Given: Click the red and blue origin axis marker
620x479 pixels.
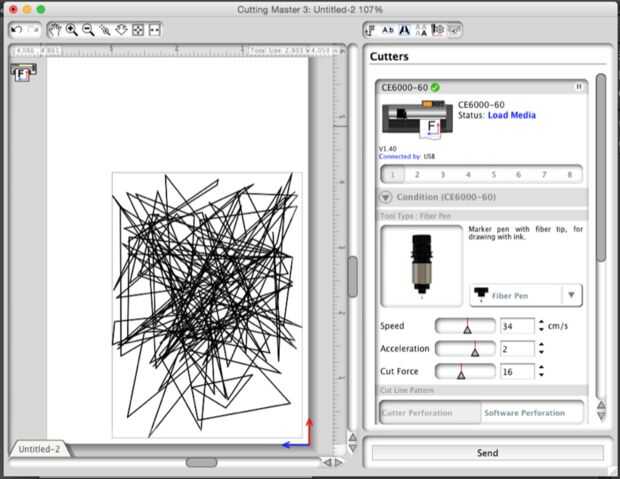Looking at the screenshot, I should 299,434.
